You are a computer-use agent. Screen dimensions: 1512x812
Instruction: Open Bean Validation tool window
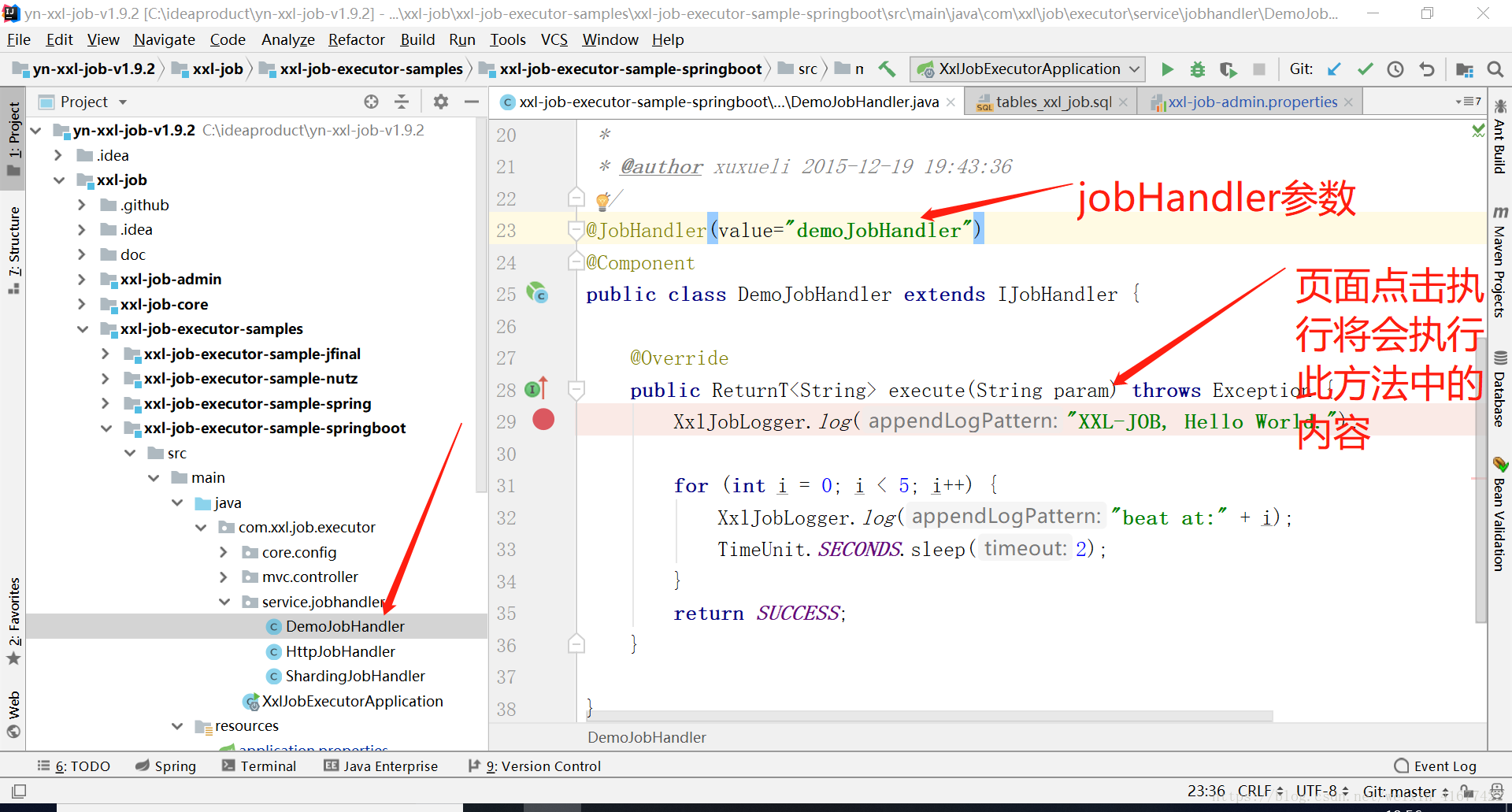1499,514
